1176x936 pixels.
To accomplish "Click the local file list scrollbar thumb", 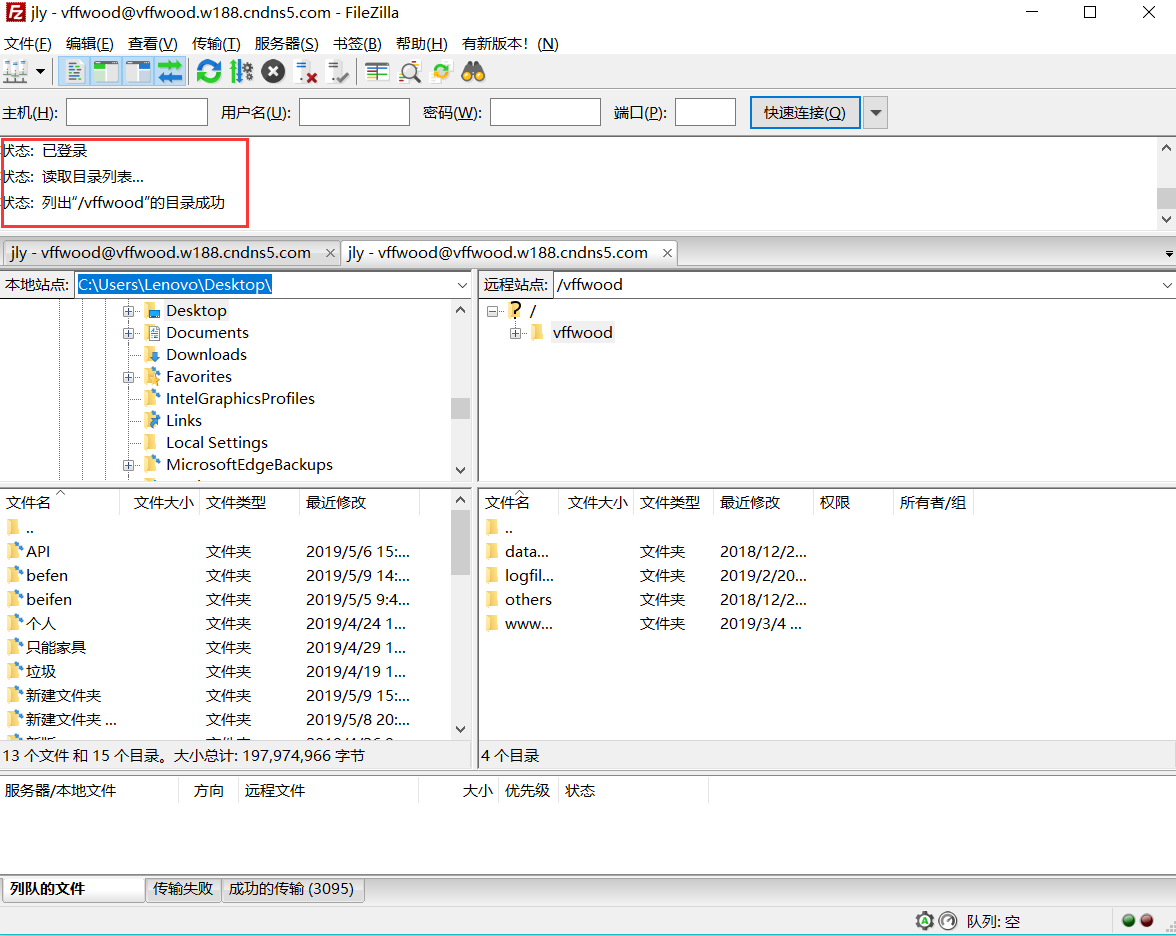I will pyautogui.click(x=460, y=543).
